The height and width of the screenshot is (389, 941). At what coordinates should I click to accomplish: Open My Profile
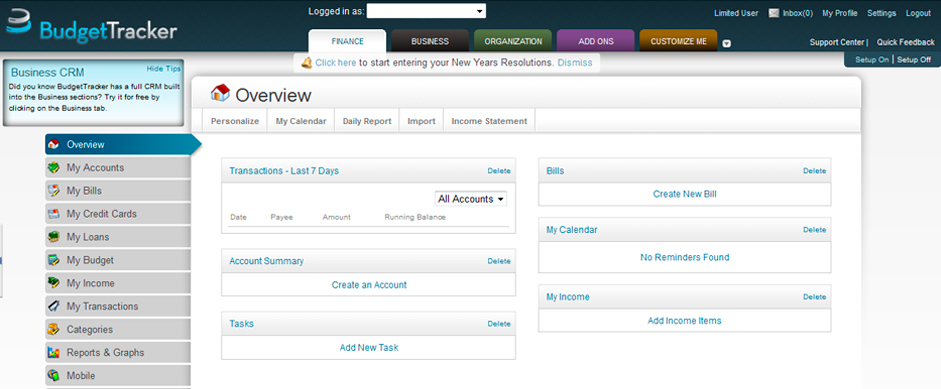[x=840, y=13]
